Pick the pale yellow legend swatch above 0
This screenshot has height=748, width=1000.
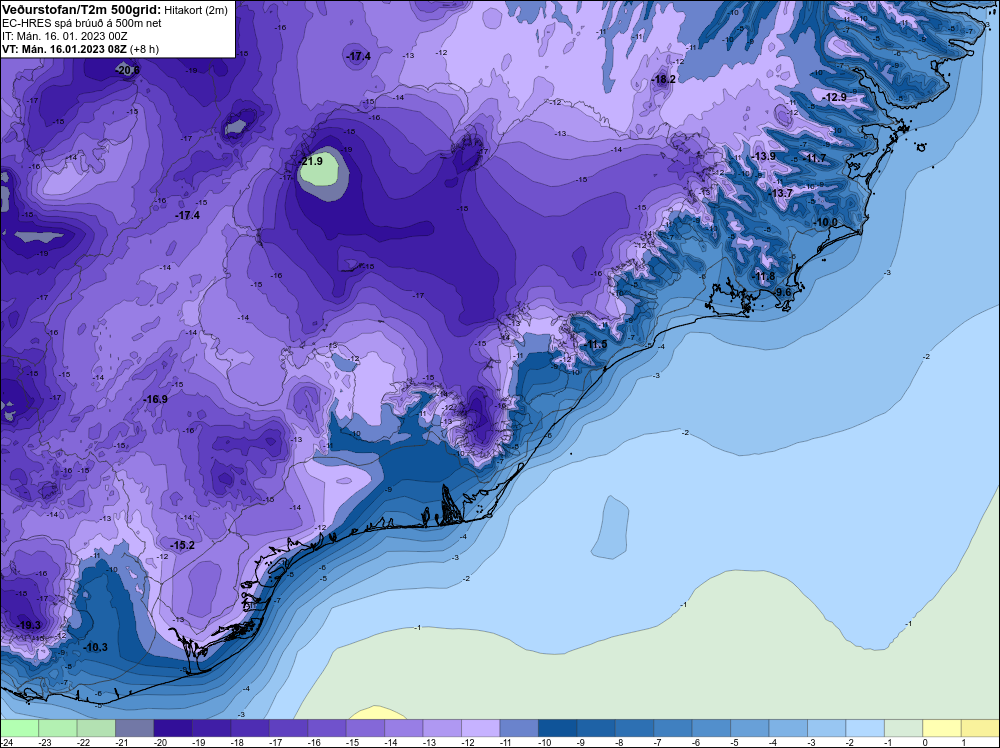[942, 728]
